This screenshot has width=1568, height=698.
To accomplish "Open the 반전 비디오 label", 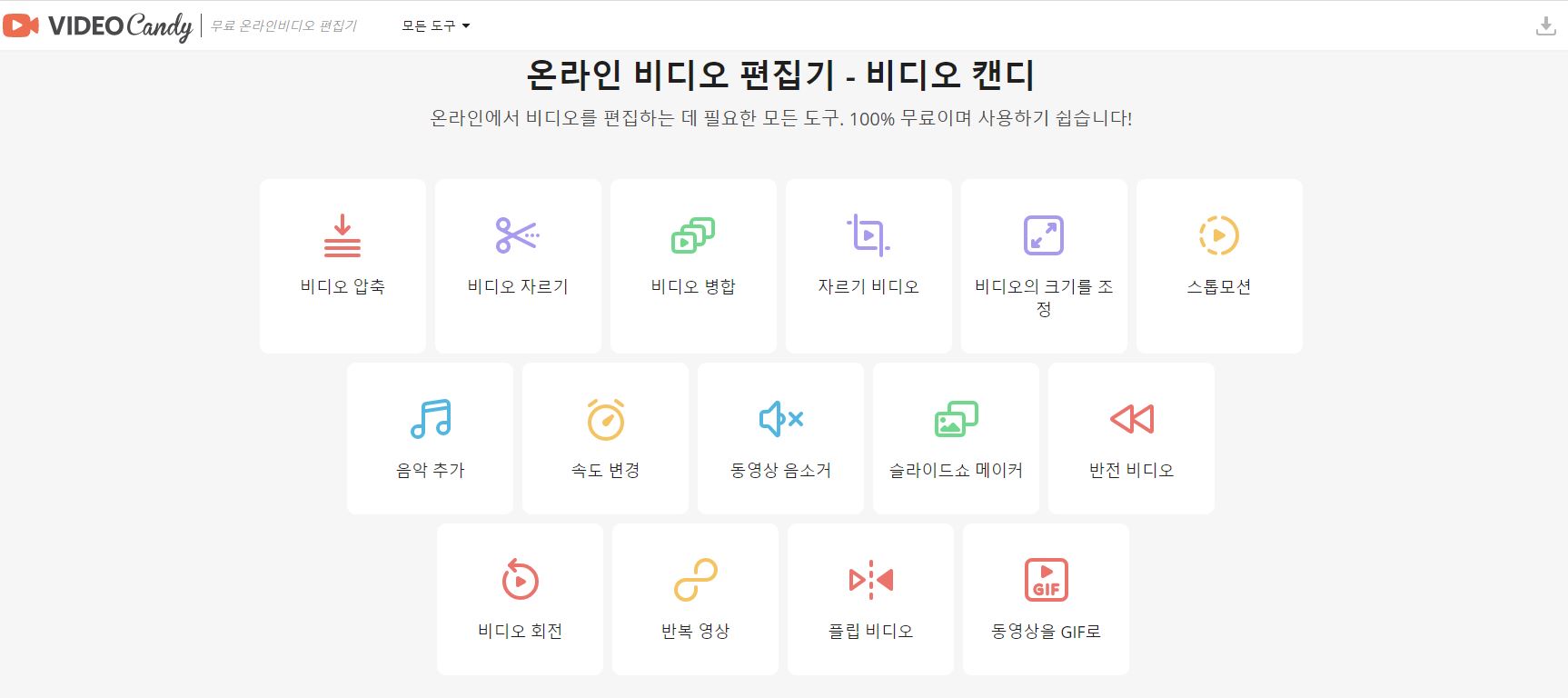I will pos(1132,470).
